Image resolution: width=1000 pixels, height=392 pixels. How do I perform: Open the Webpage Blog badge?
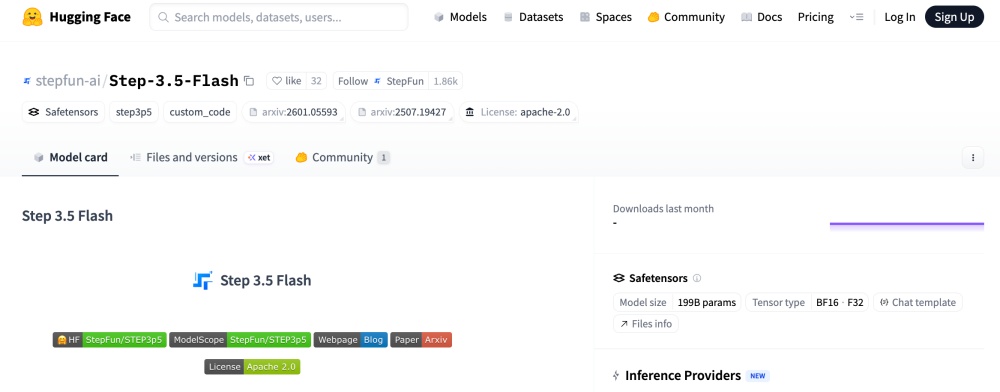click(x=351, y=340)
